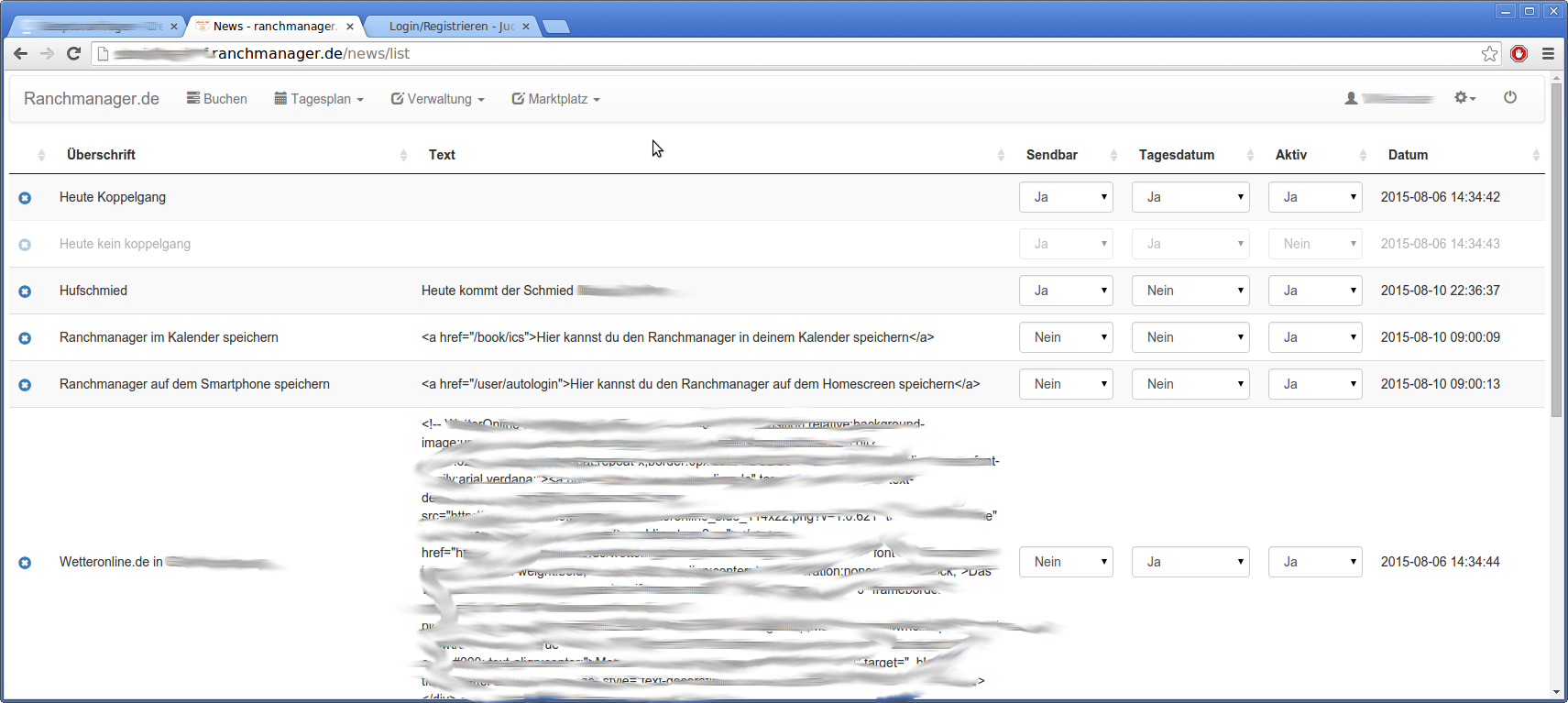Open Aktiv dropdown for the Wetteronline.de row
Viewport: 1568px width, 703px height.
tap(1314, 562)
